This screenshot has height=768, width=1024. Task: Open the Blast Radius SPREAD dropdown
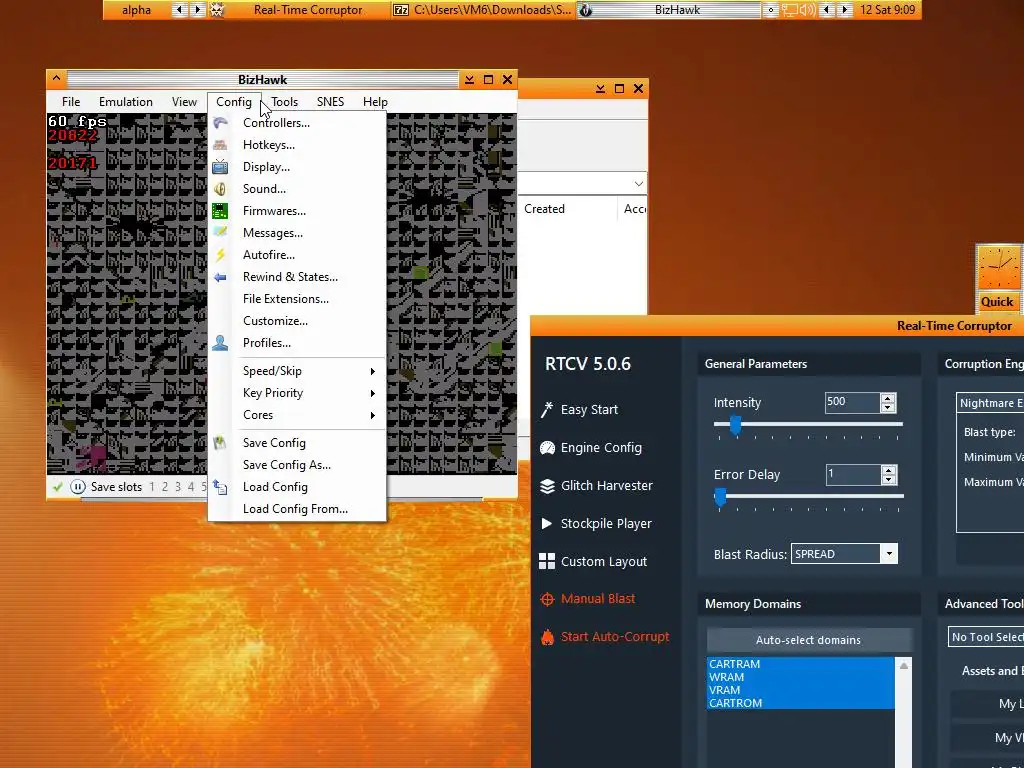(889, 554)
